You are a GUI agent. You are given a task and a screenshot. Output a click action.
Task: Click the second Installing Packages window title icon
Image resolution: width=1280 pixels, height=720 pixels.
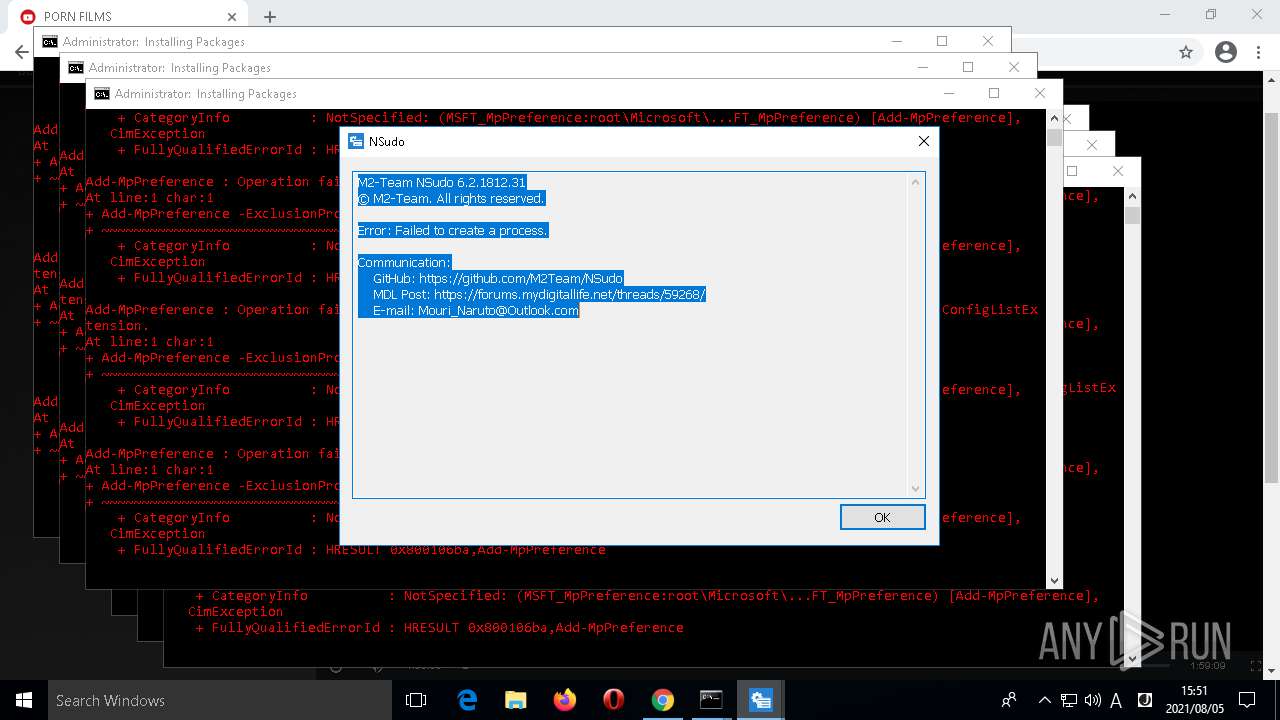[x=76, y=68]
